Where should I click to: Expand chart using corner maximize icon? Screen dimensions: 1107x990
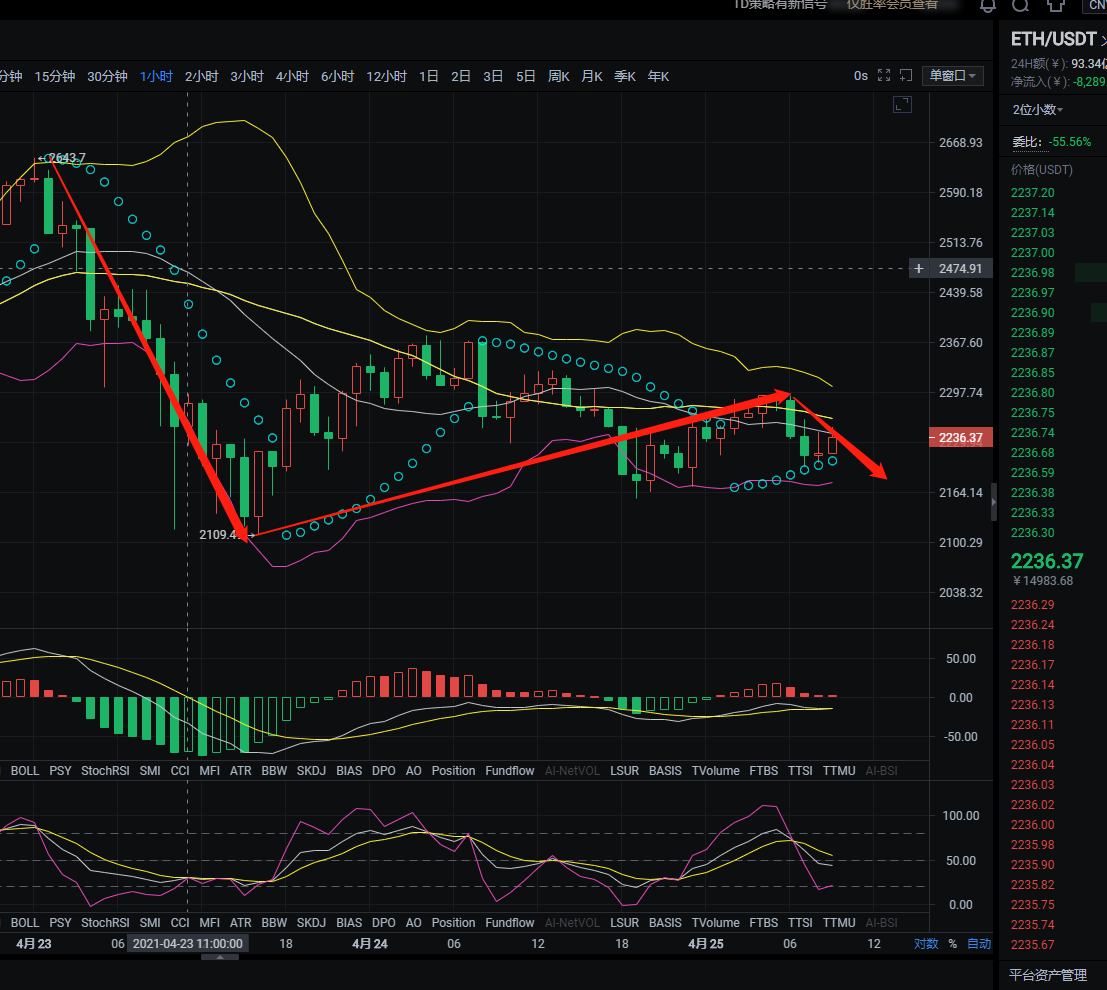(x=902, y=105)
